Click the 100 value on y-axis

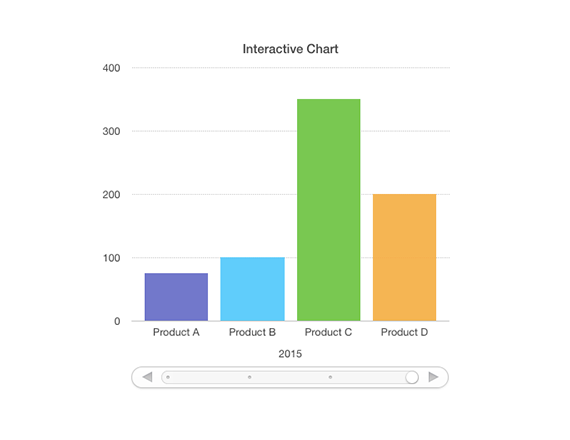point(112,258)
